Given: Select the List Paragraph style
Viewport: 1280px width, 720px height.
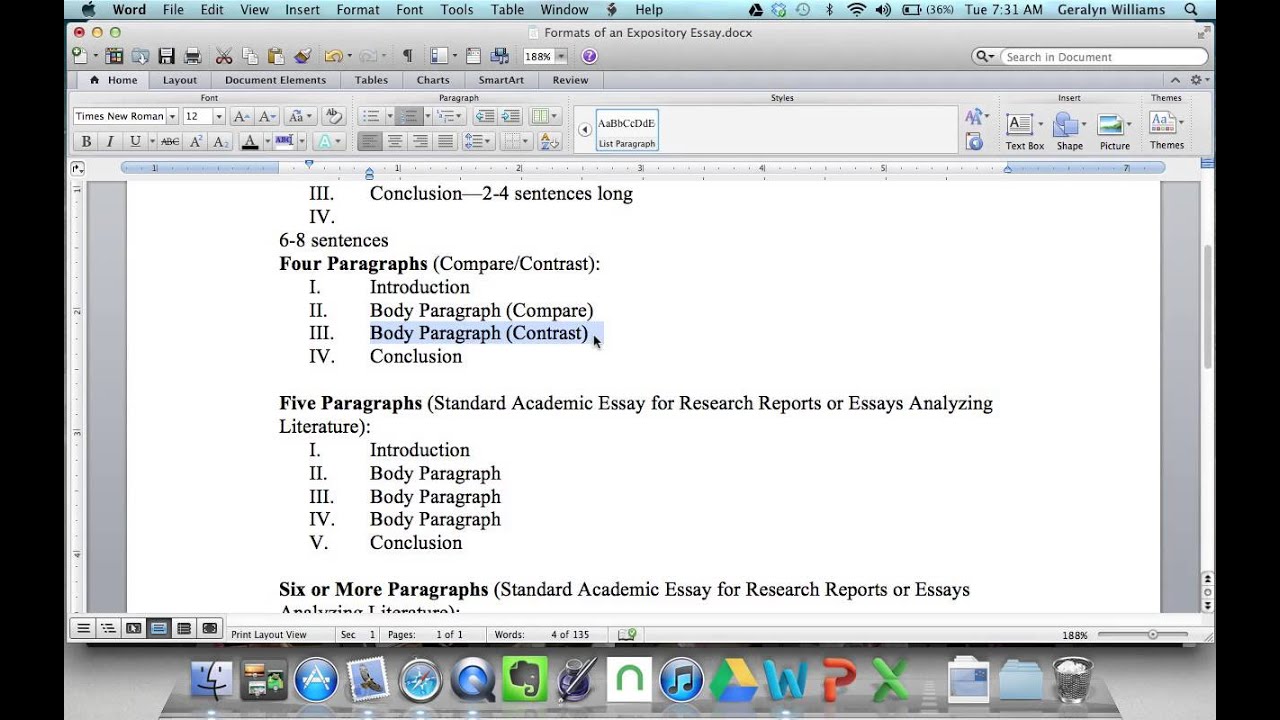Looking at the screenshot, I should pos(627,130).
